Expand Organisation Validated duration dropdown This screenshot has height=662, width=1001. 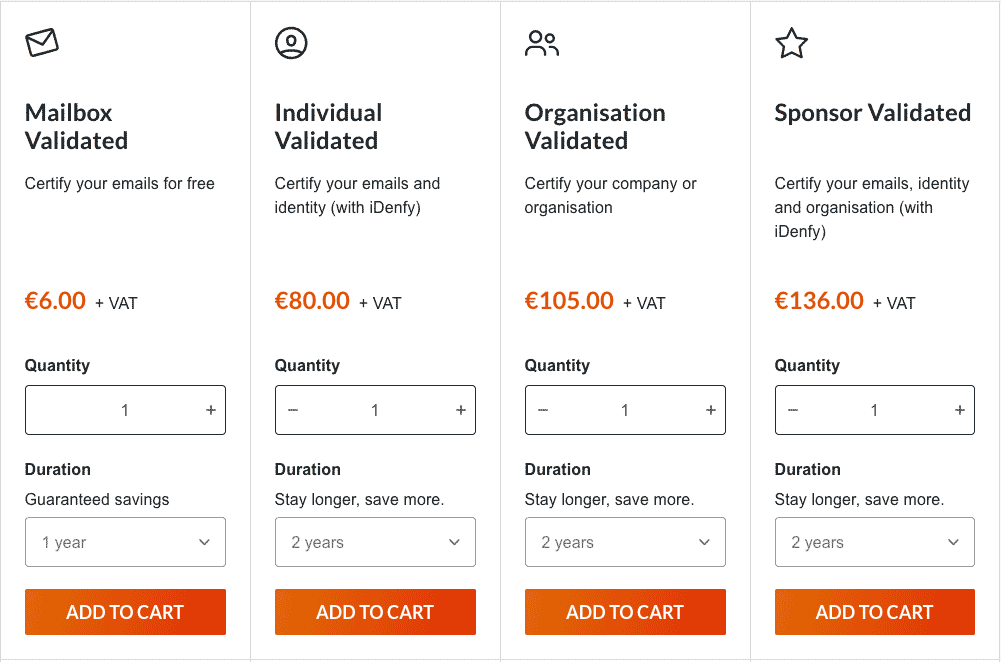pyautogui.click(x=625, y=542)
